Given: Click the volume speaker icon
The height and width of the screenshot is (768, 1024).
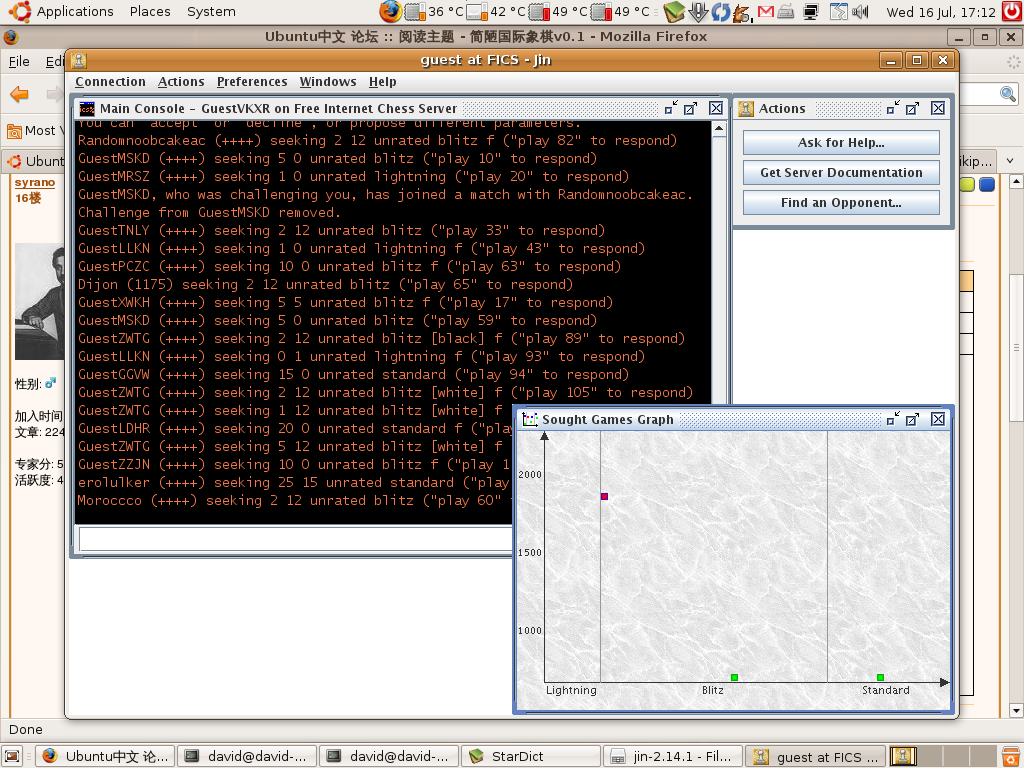Looking at the screenshot, I should click(x=861, y=11).
